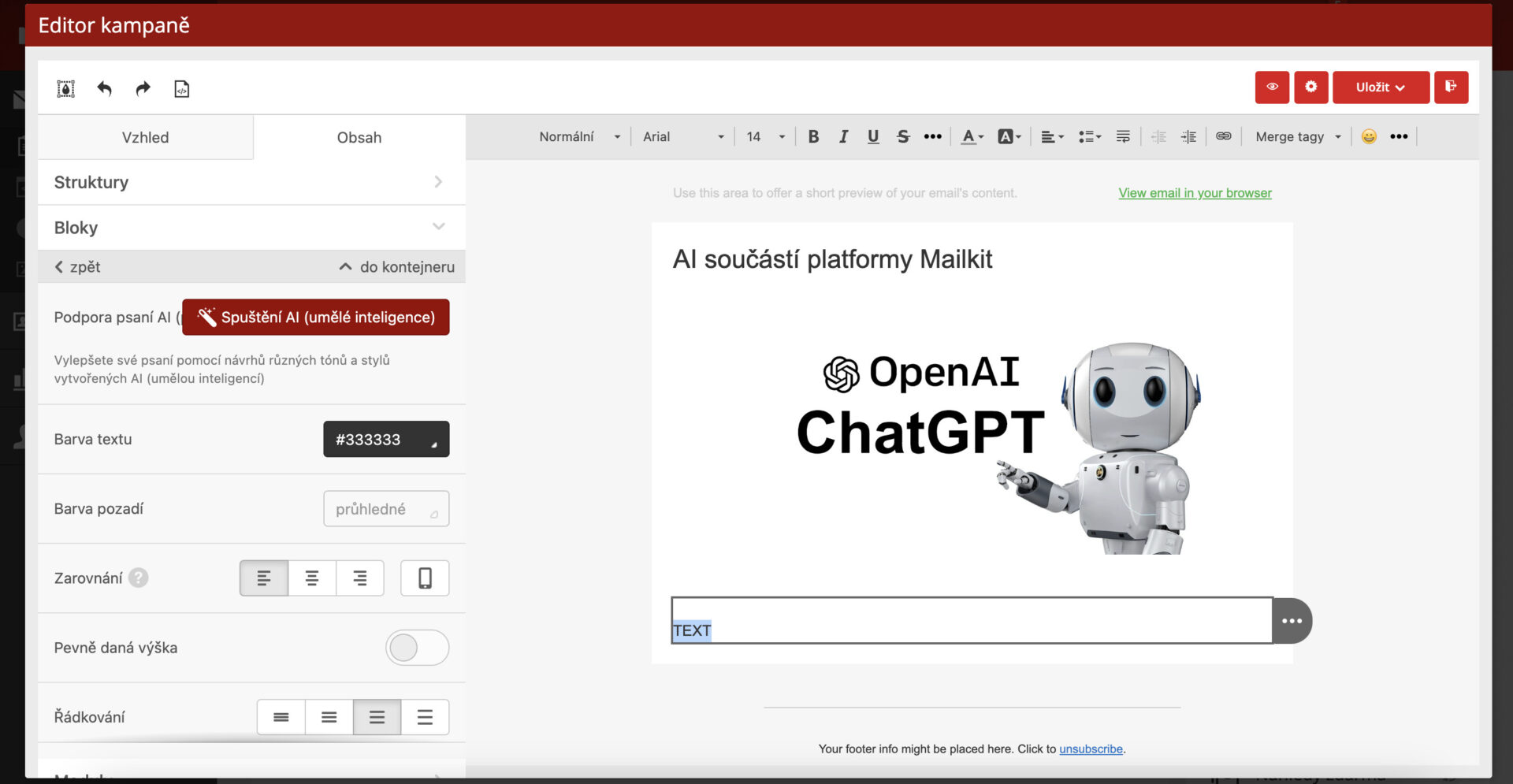Change Barva textu #333333 color swatch
Screen dimensions: 1513x784
(386, 439)
